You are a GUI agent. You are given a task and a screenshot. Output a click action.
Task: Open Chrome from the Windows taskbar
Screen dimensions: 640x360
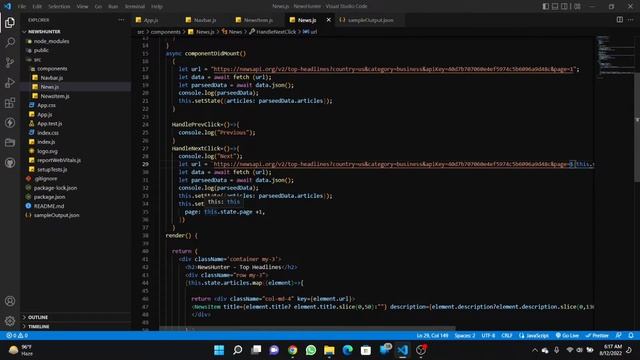(x=292, y=350)
